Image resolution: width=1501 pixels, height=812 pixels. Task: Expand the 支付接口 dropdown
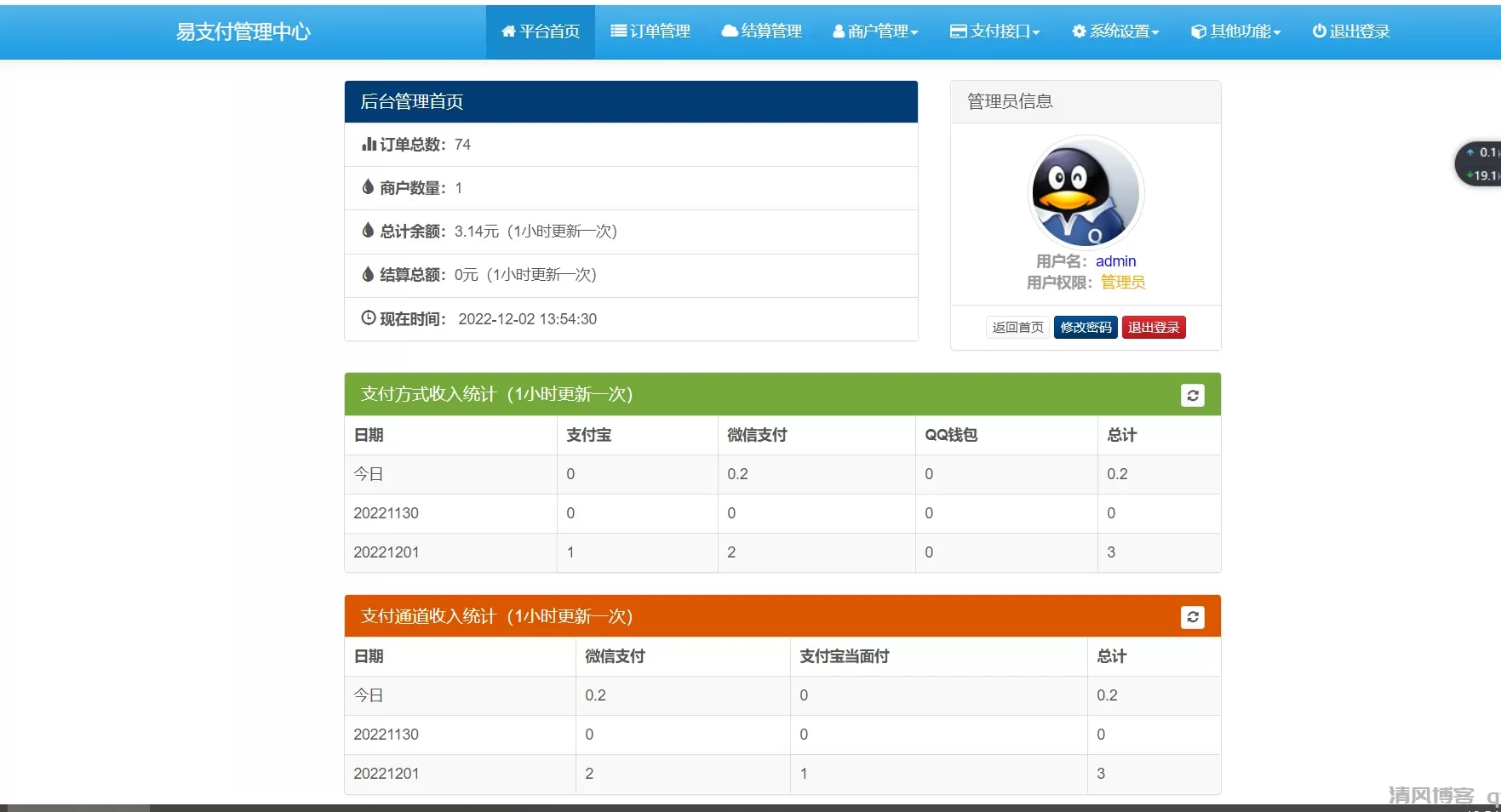point(994,31)
